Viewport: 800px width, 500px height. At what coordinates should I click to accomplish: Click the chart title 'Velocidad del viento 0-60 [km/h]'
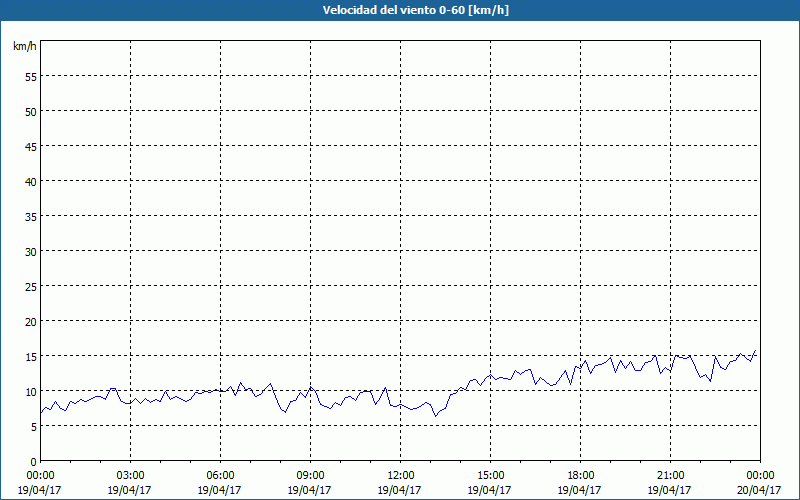(x=415, y=10)
